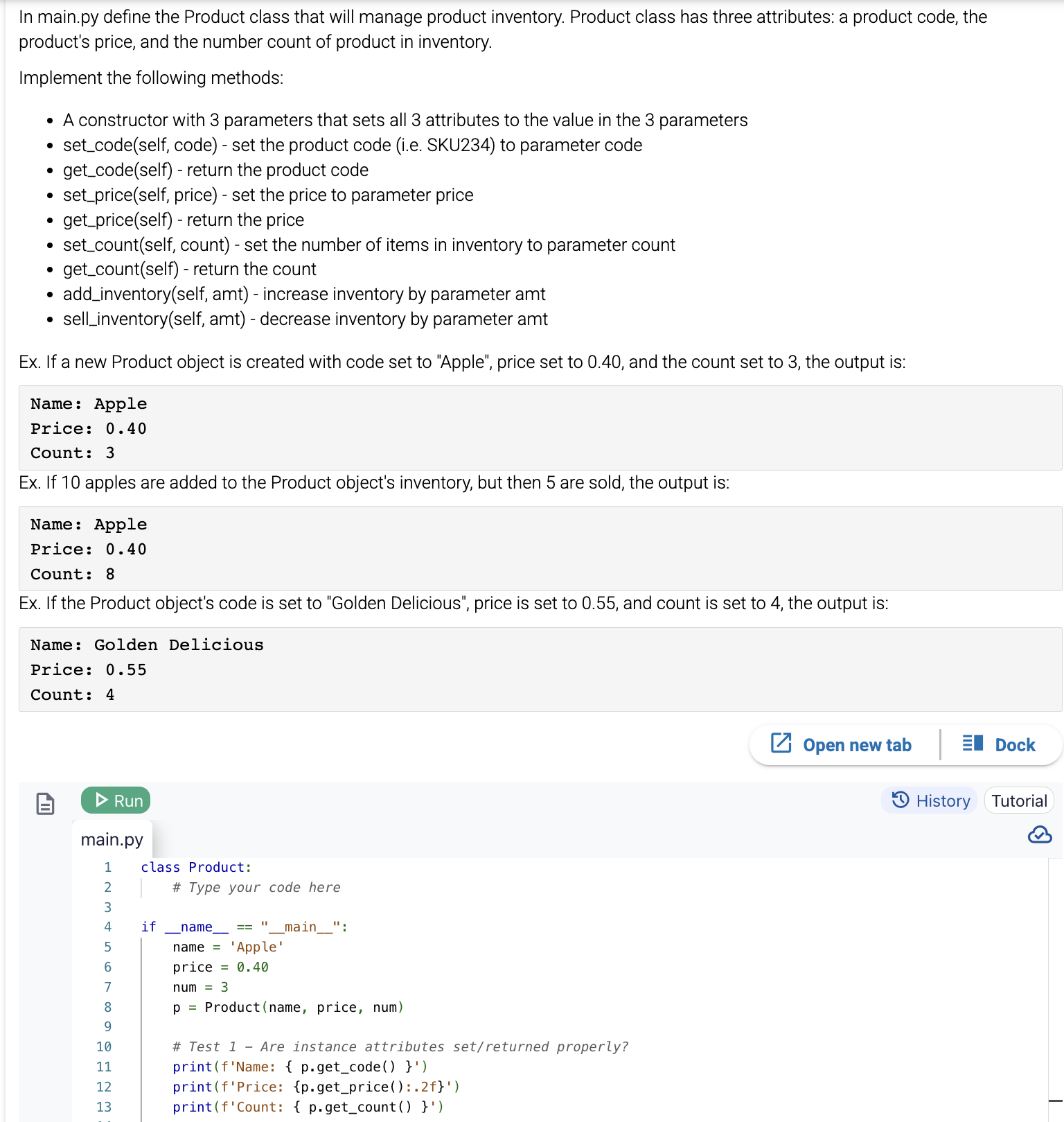Click the '# Test 1' comment line

coord(400,1046)
